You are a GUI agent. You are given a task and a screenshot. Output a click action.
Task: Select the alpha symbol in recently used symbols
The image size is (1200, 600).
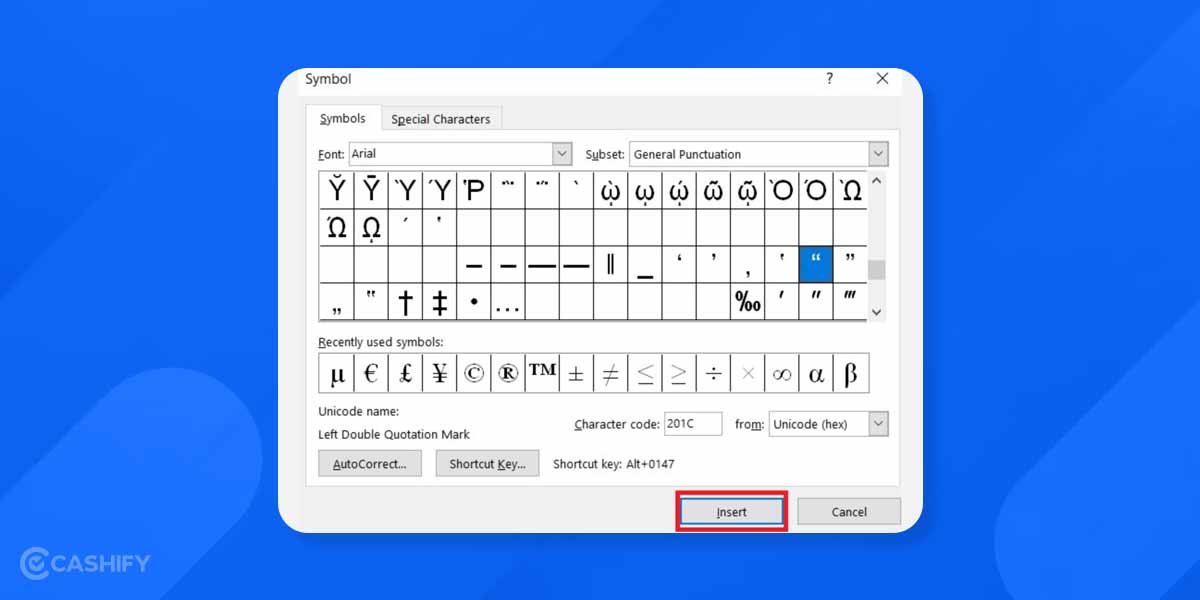point(815,372)
